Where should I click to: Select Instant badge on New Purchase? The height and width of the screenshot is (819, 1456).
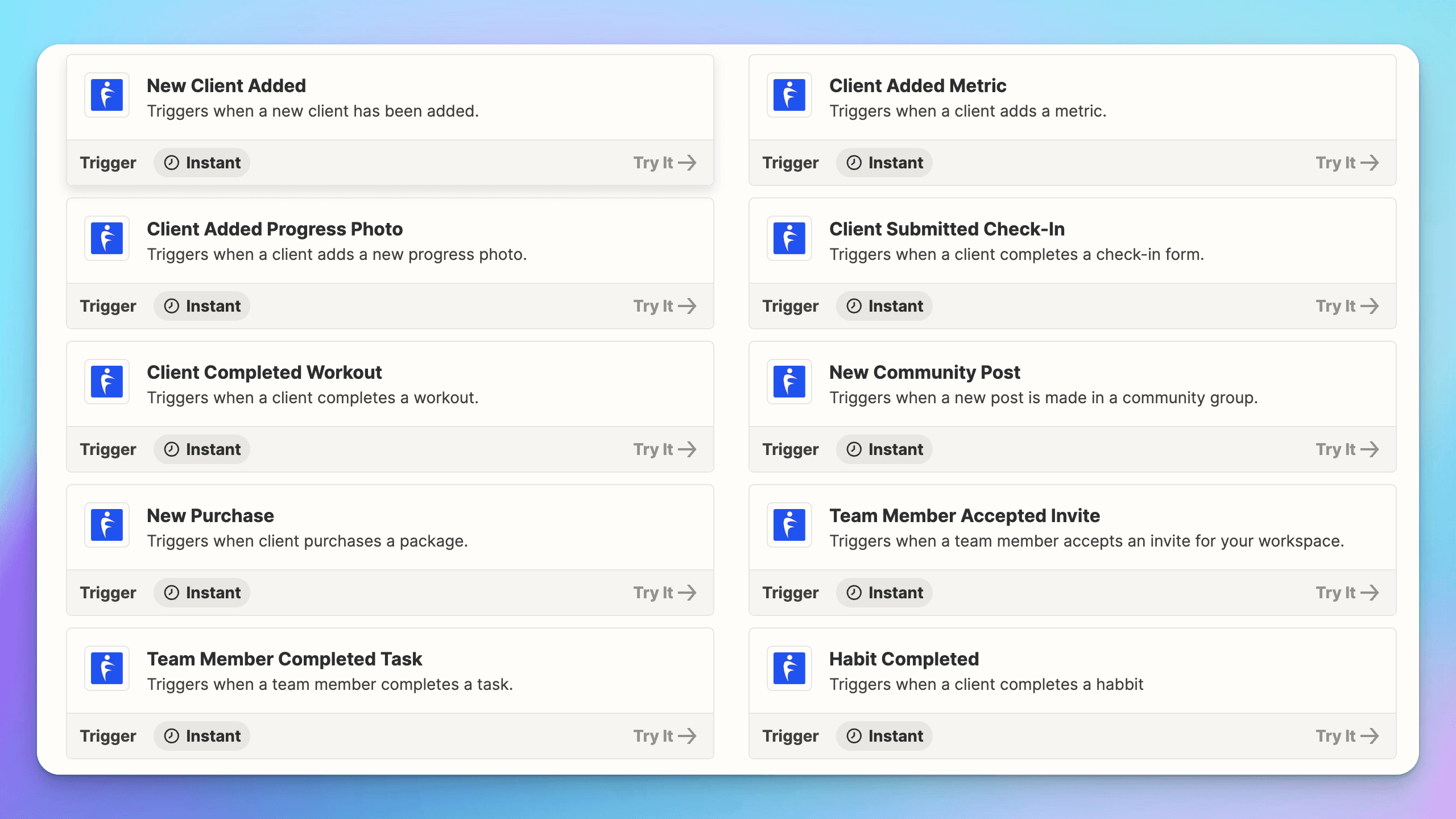[201, 592]
